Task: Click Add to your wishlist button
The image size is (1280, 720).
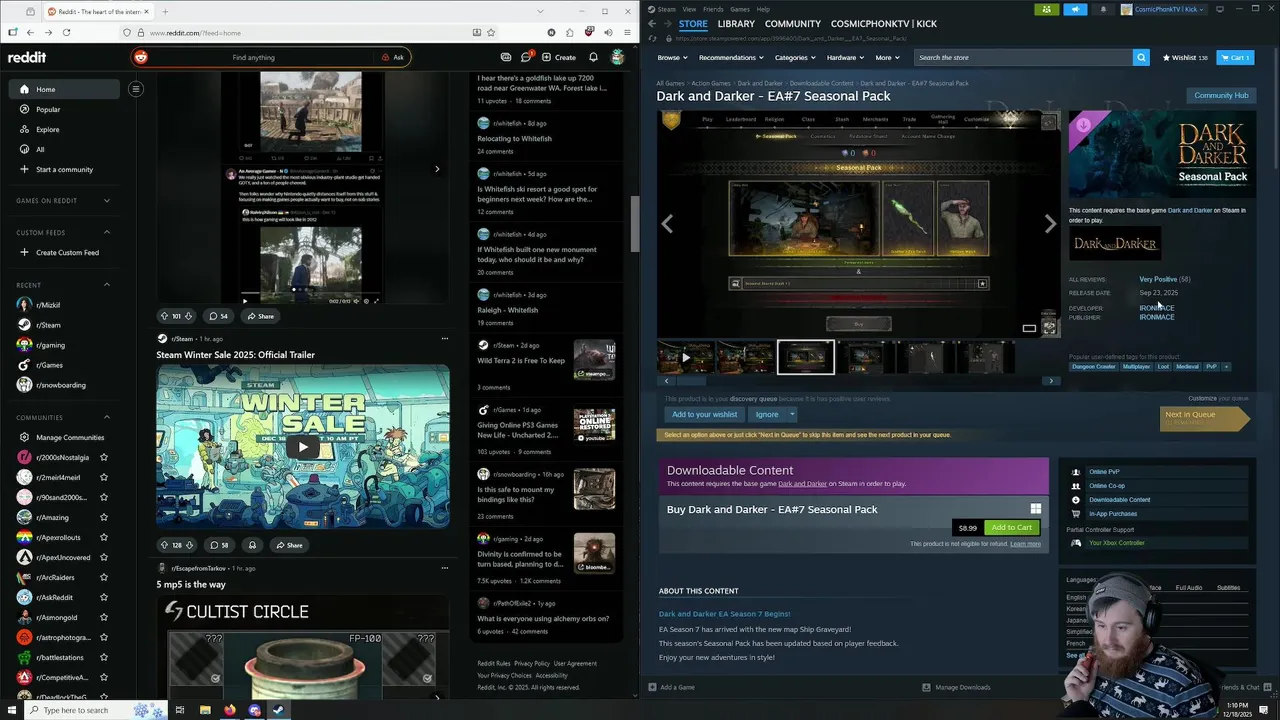Action: [704, 414]
